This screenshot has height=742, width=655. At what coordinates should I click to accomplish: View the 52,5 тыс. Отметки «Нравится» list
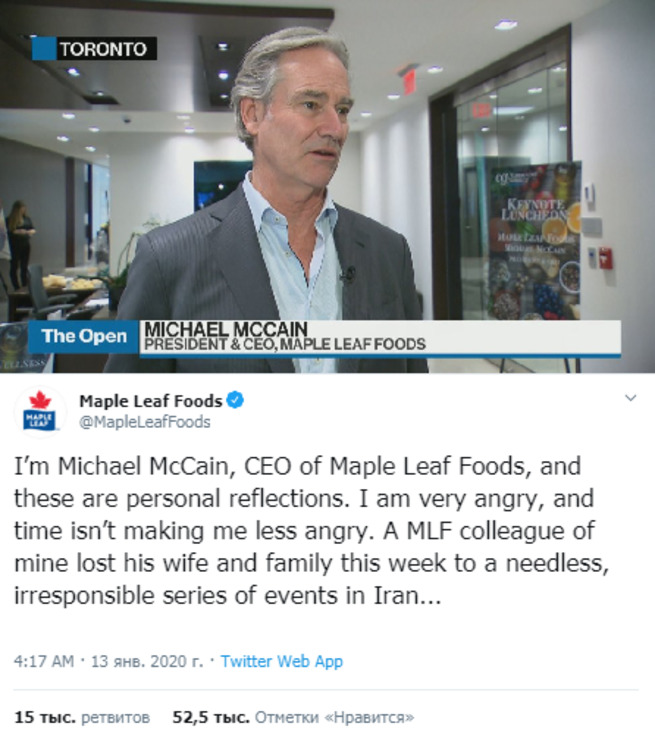tap(293, 717)
